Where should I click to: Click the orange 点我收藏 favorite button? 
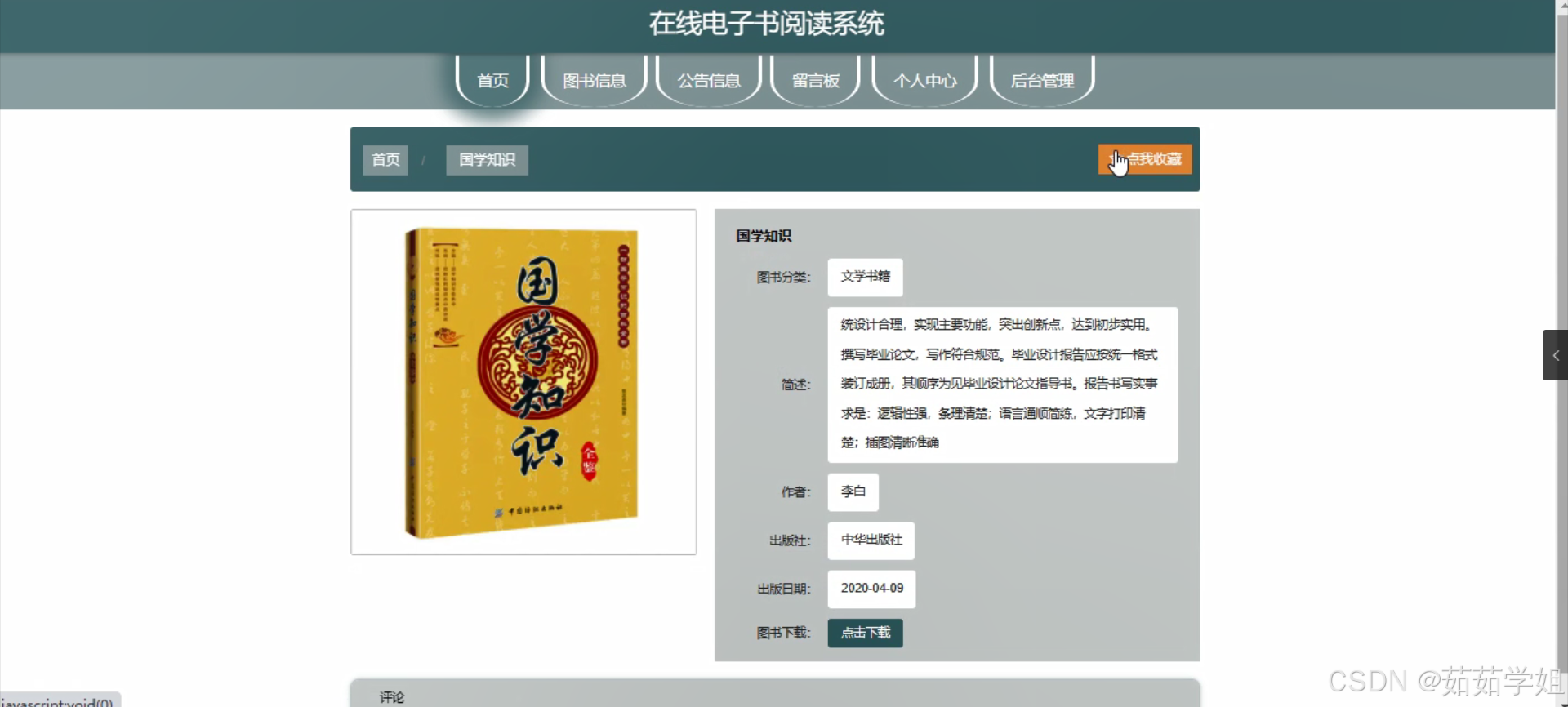pyautogui.click(x=1145, y=159)
